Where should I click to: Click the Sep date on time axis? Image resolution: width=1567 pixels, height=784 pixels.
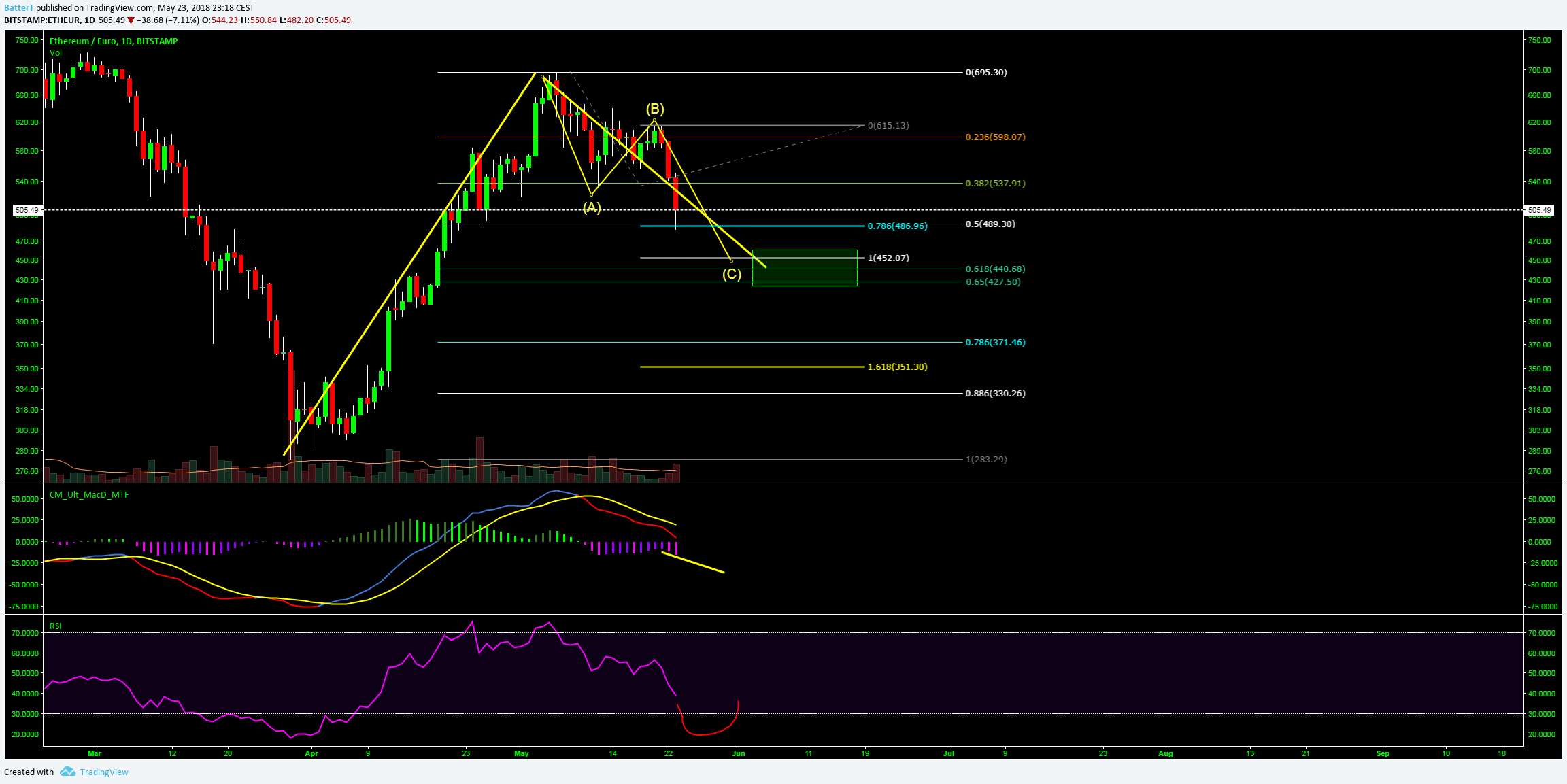[x=1383, y=753]
